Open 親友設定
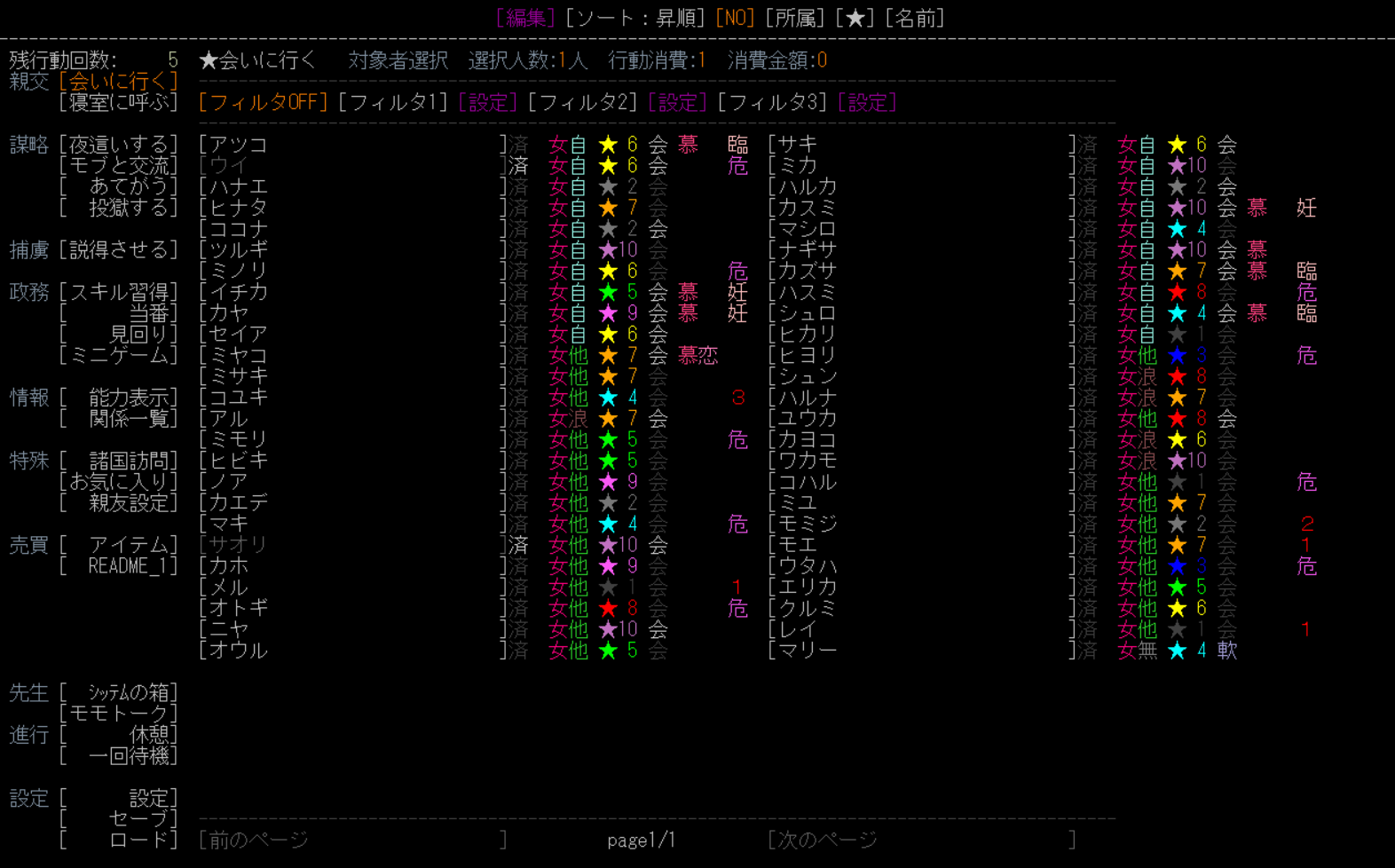 click(119, 503)
